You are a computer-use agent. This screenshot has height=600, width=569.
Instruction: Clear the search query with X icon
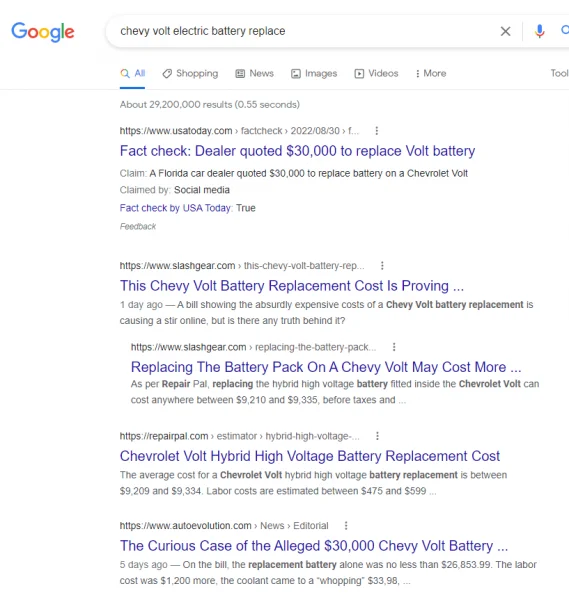tap(505, 31)
